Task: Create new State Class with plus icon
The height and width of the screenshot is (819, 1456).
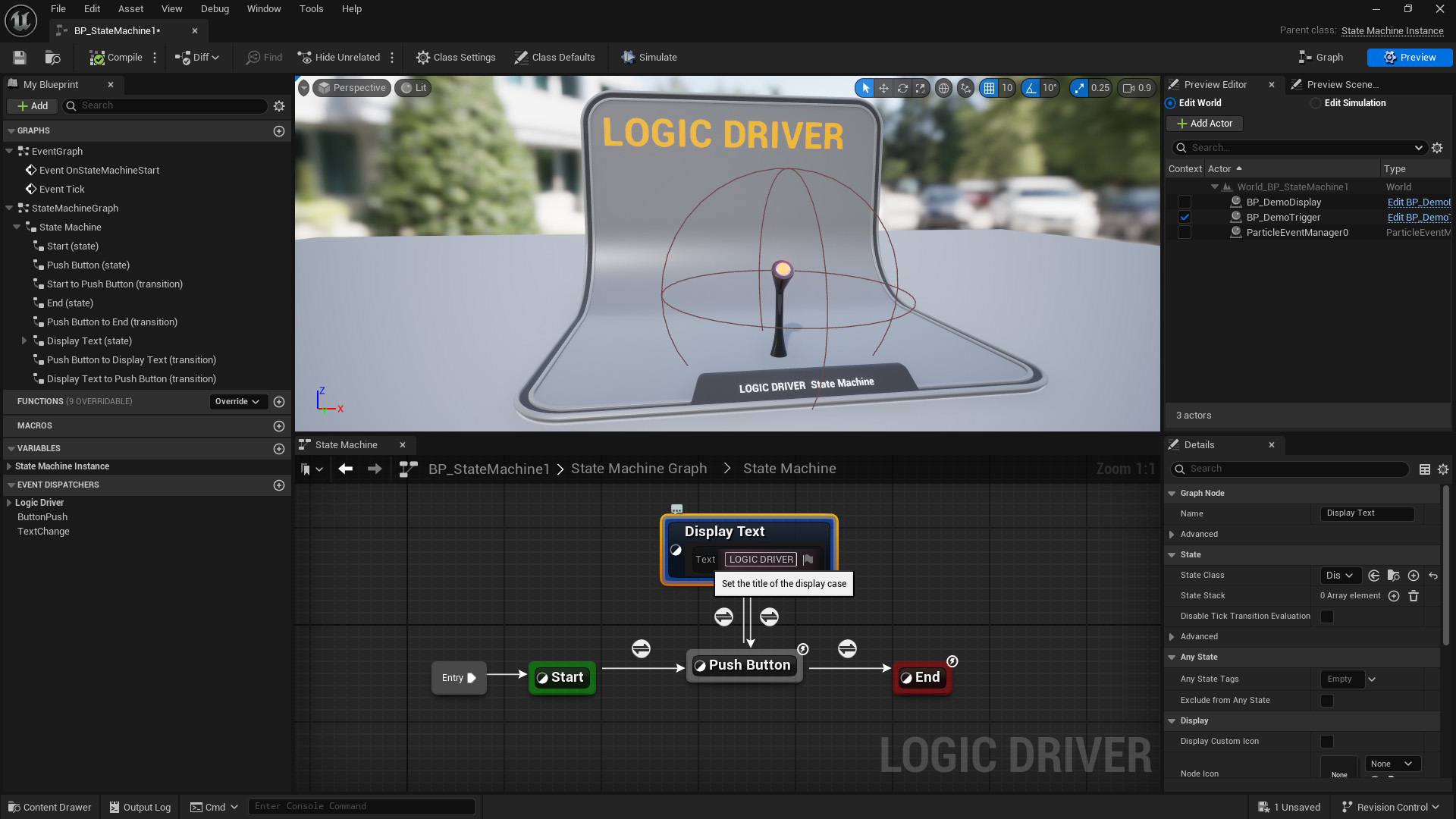Action: coord(1414,576)
